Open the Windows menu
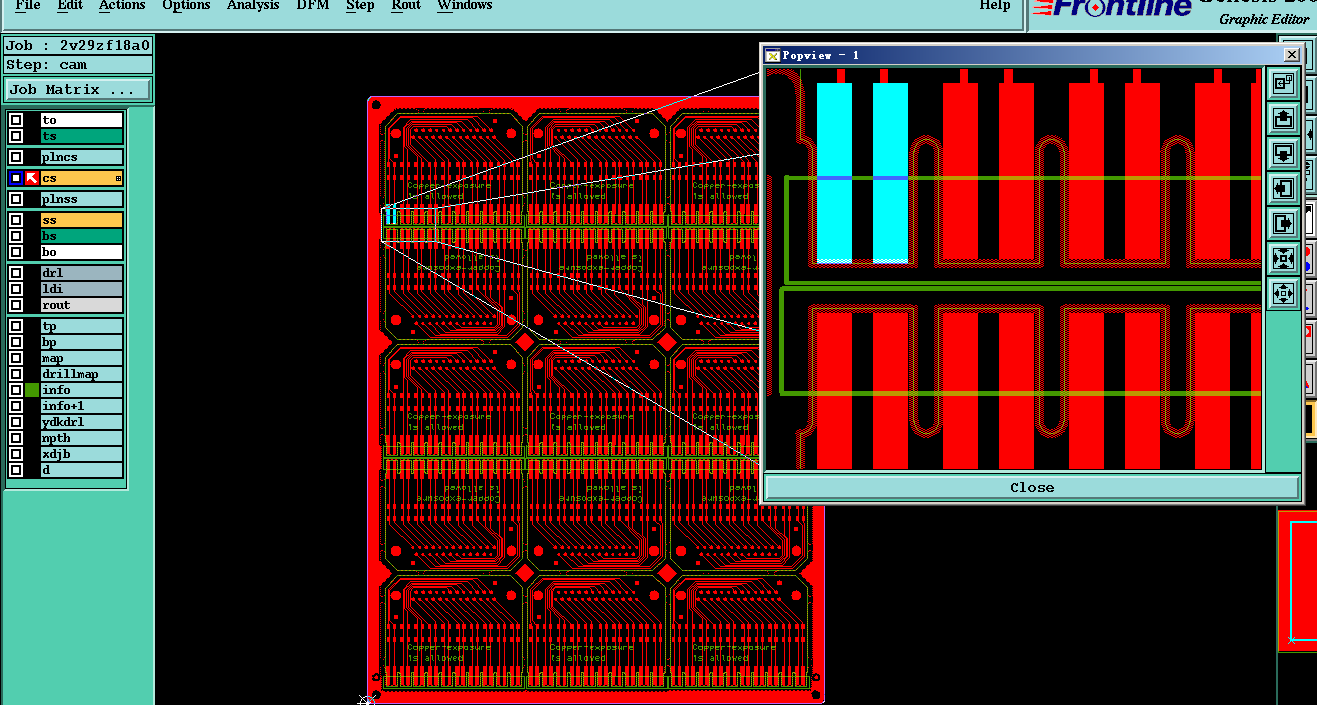 click(465, 6)
